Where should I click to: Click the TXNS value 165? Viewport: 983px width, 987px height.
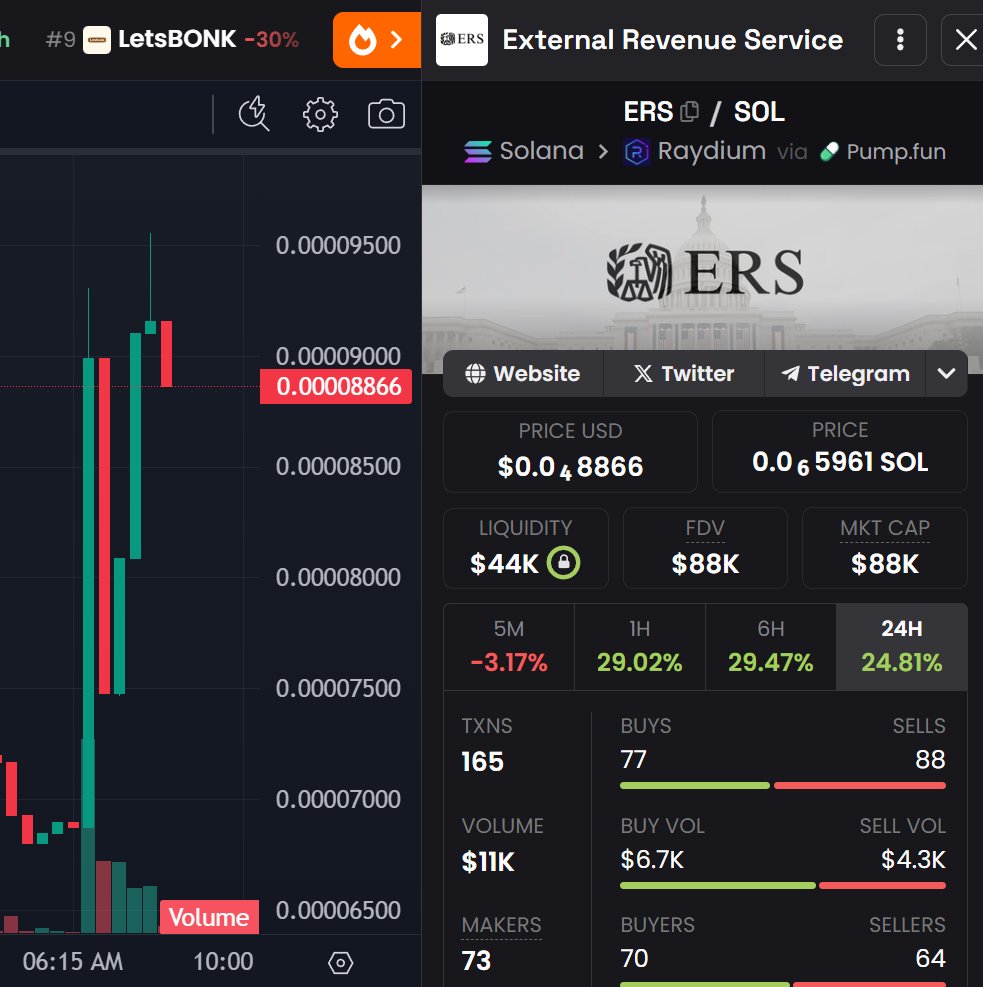[483, 762]
